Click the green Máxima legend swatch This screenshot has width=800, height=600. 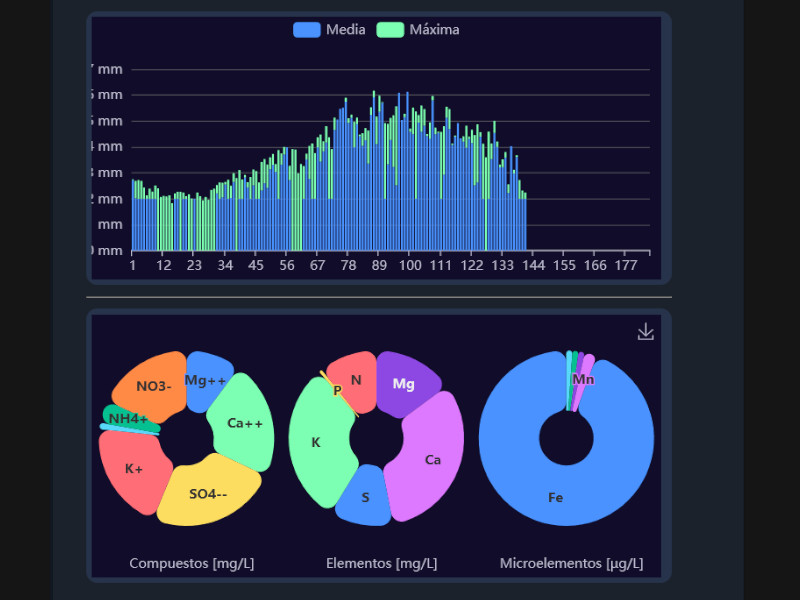point(390,30)
